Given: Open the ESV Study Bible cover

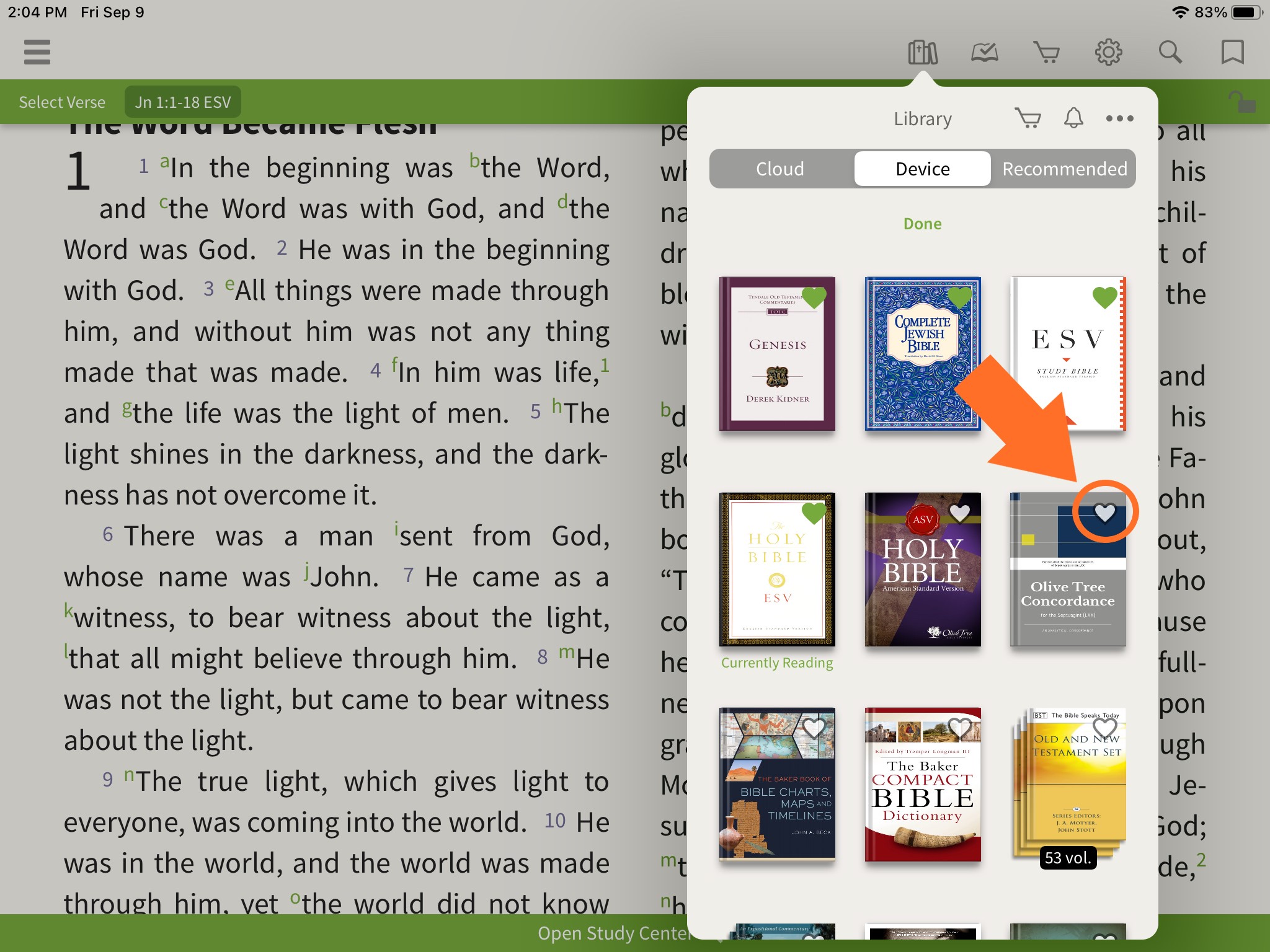Looking at the screenshot, I should pos(1068,353).
